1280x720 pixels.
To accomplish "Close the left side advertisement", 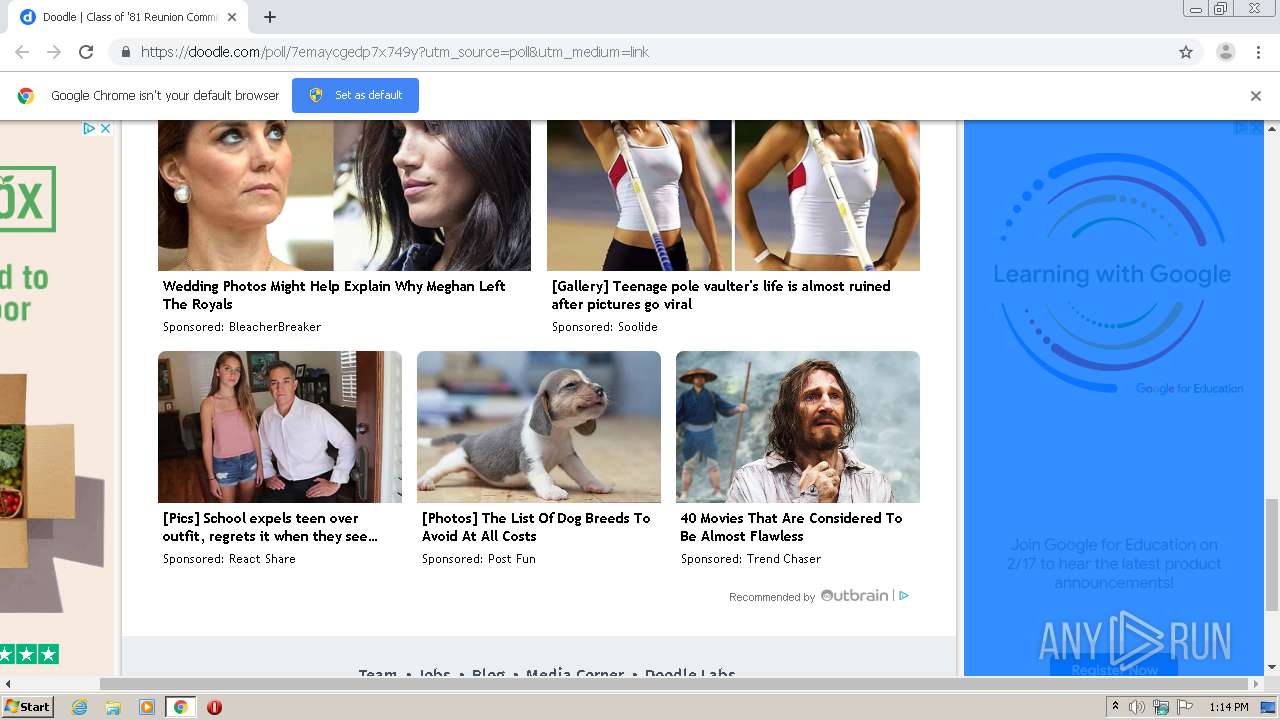I will (x=104, y=128).
